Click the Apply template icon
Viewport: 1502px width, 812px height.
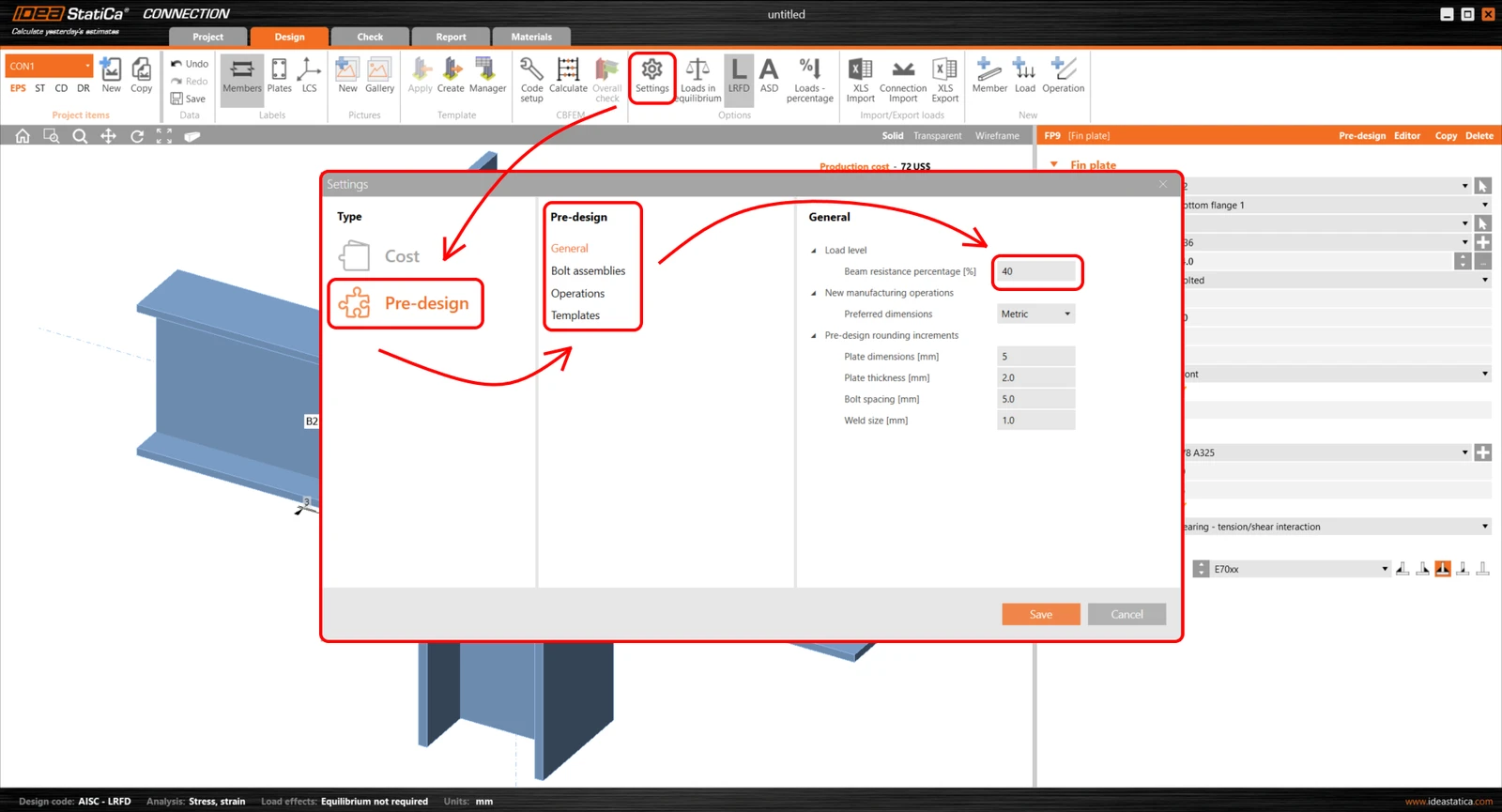421,76
